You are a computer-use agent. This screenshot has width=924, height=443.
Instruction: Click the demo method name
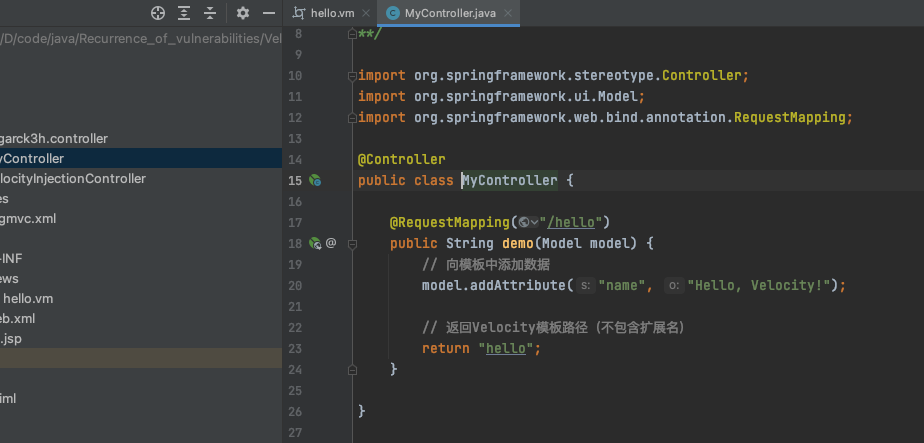pyautogui.click(x=517, y=243)
